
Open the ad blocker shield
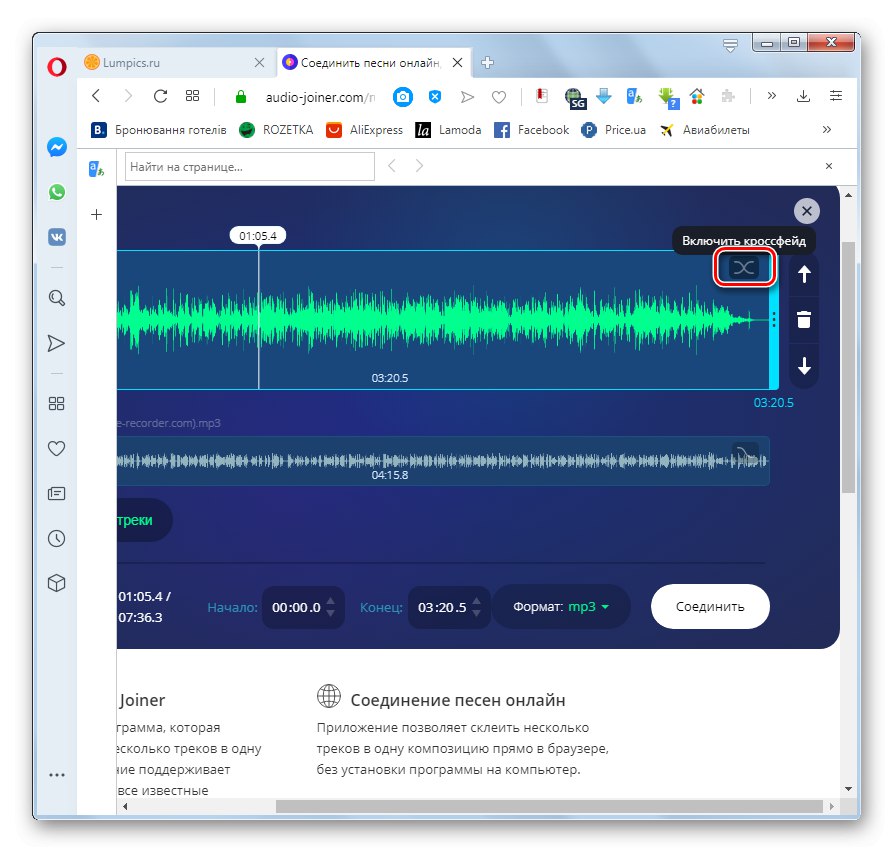pyautogui.click(x=434, y=97)
